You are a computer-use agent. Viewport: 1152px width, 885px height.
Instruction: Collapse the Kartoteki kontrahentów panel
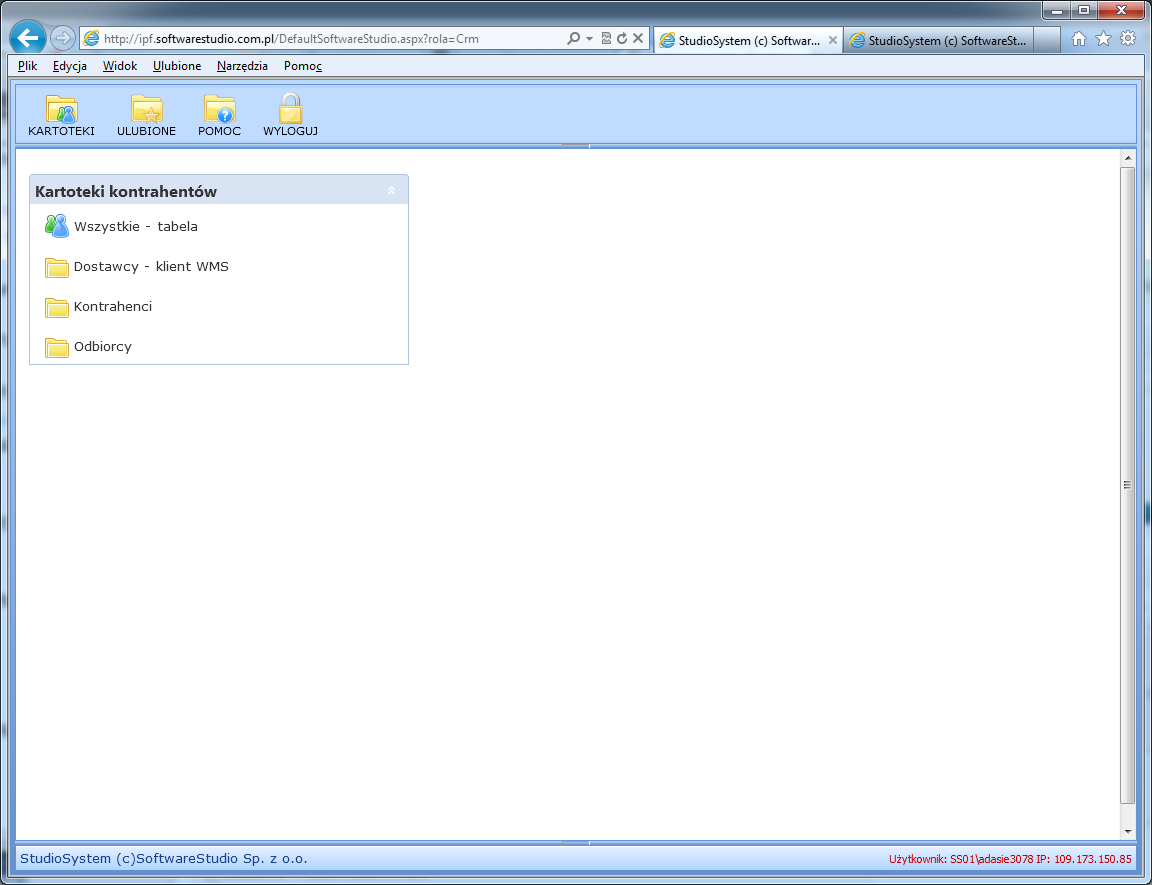(391, 191)
